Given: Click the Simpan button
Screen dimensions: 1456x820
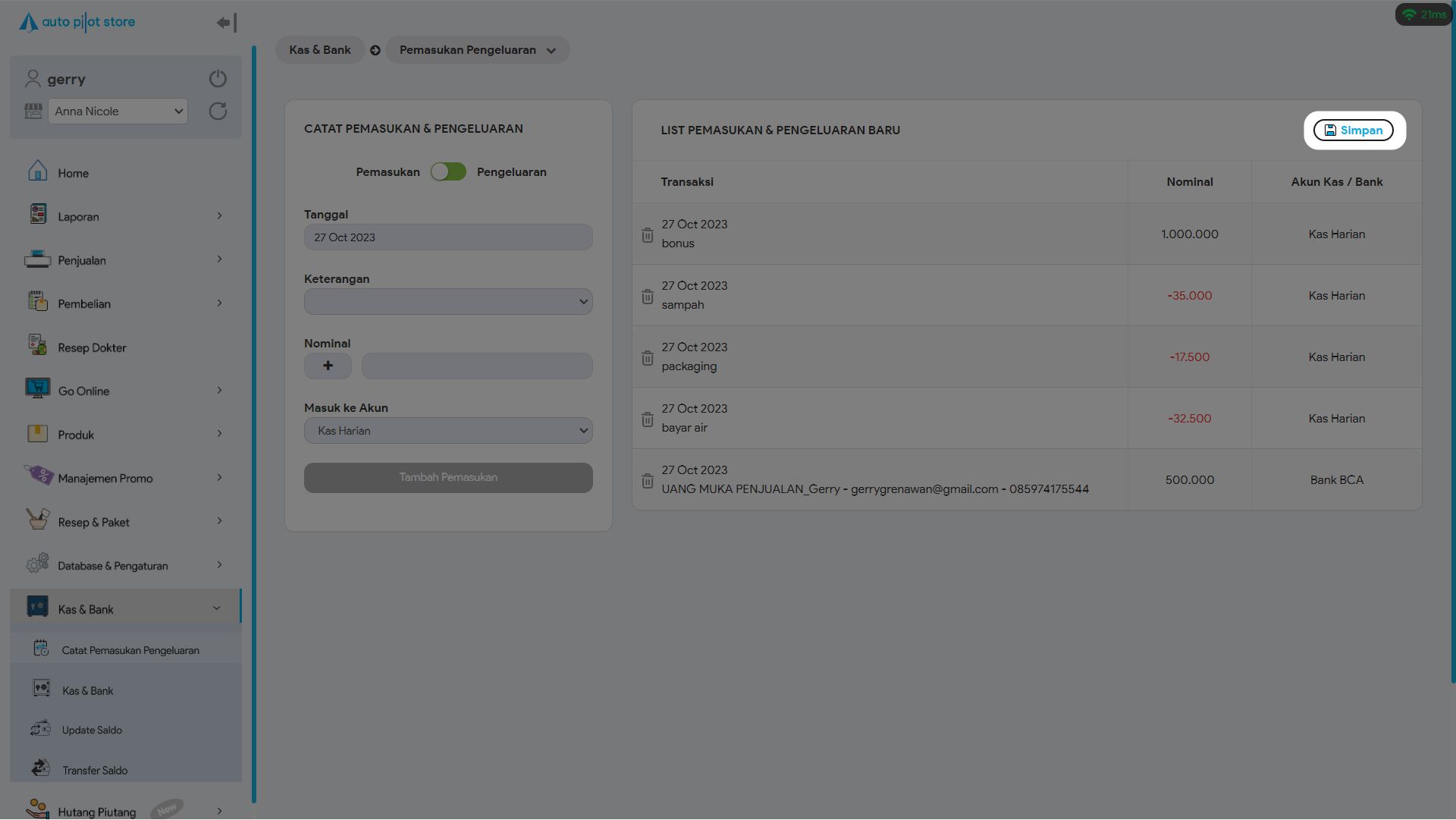Looking at the screenshot, I should [1353, 130].
